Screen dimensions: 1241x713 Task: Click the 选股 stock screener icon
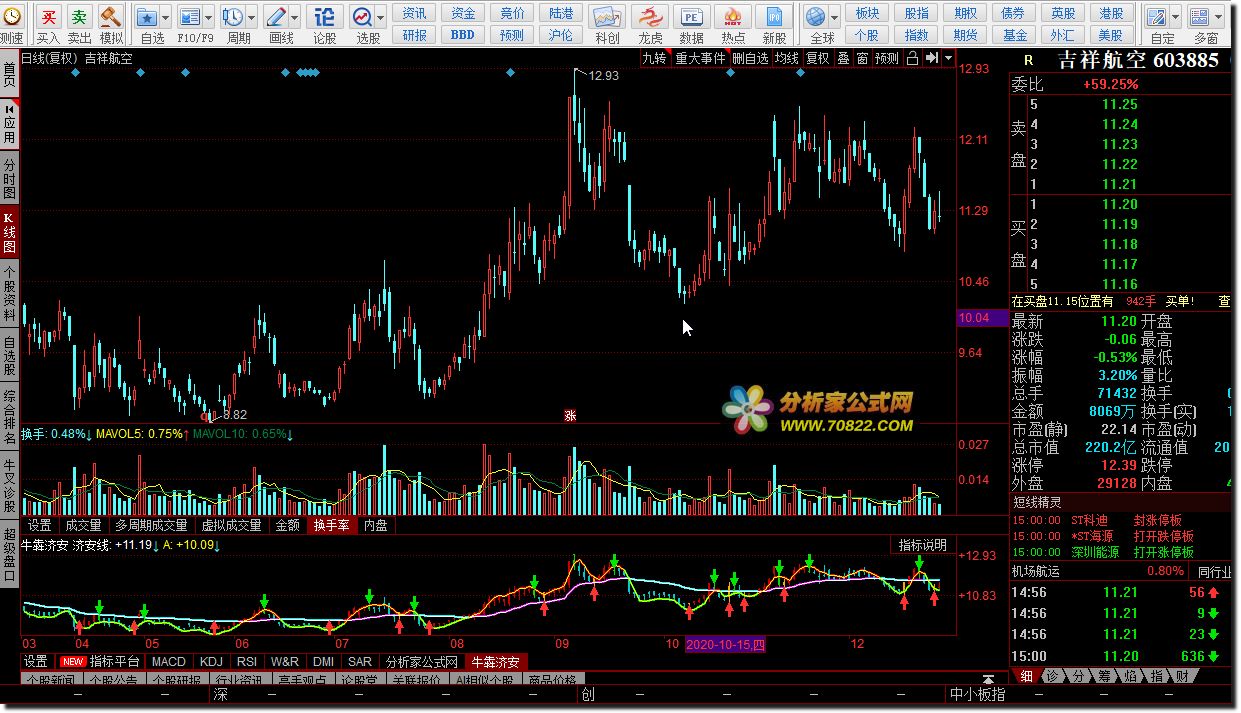point(362,17)
